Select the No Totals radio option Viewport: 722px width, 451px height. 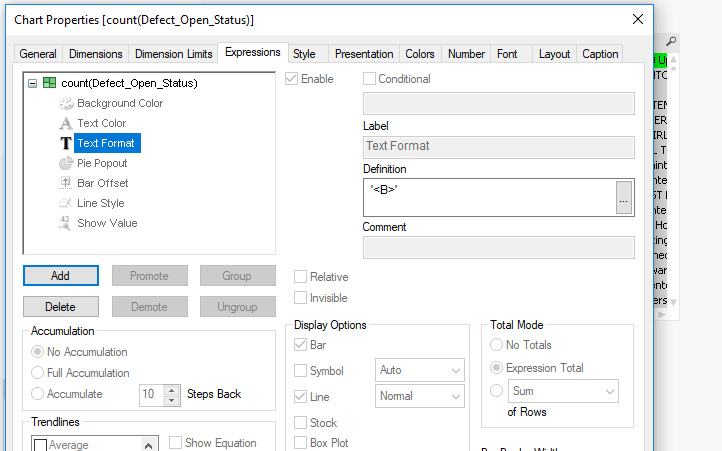[x=496, y=345]
